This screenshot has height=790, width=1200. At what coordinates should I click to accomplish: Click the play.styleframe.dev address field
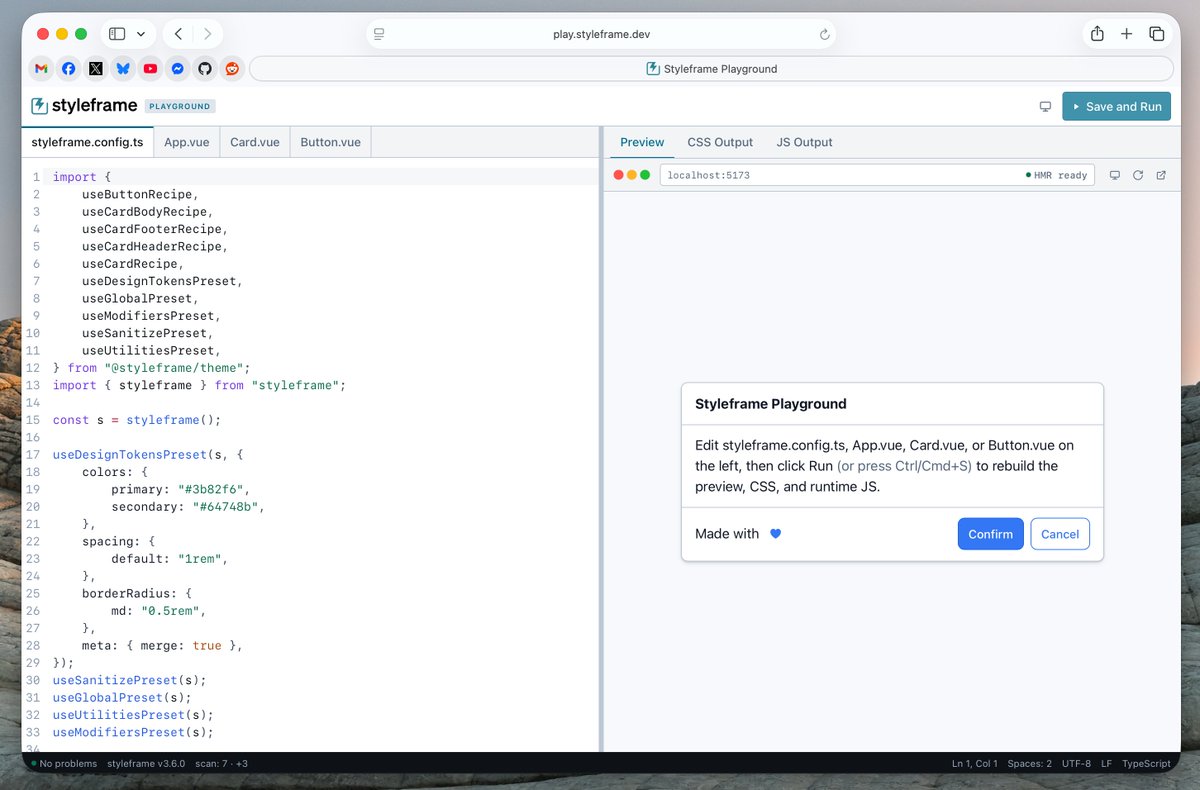(601, 34)
